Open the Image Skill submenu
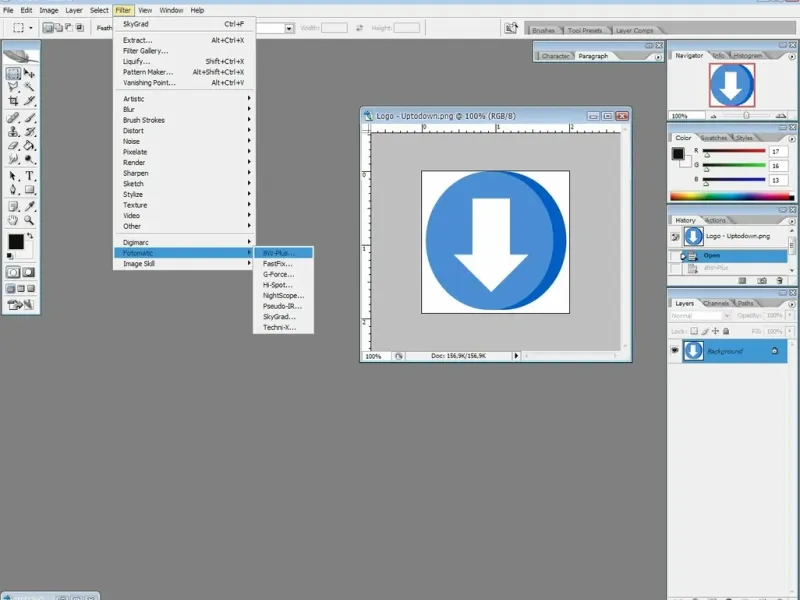Screen dimensions: 800x600 (x=184, y=264)
